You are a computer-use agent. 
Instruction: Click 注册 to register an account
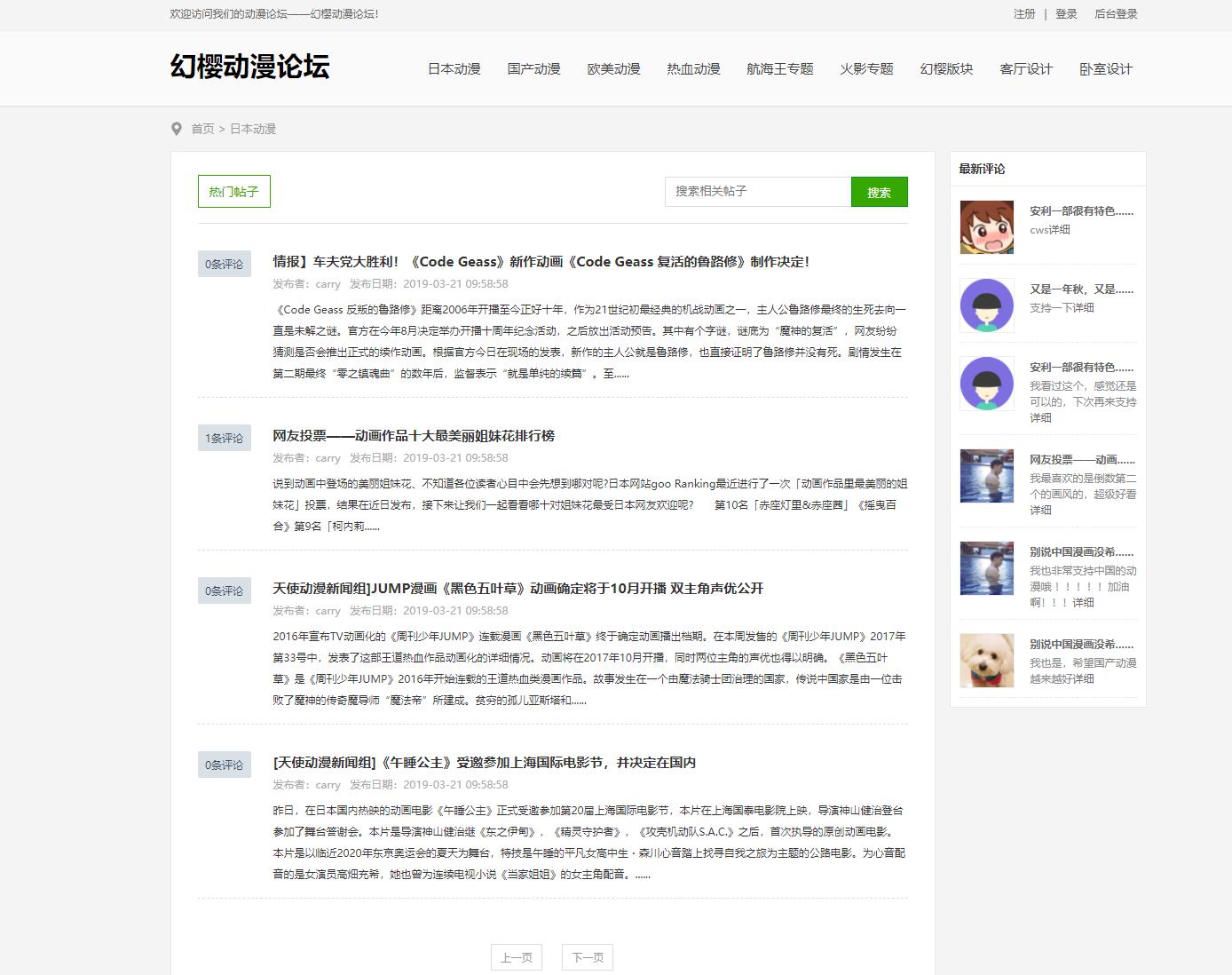(x=1023, y=14)
